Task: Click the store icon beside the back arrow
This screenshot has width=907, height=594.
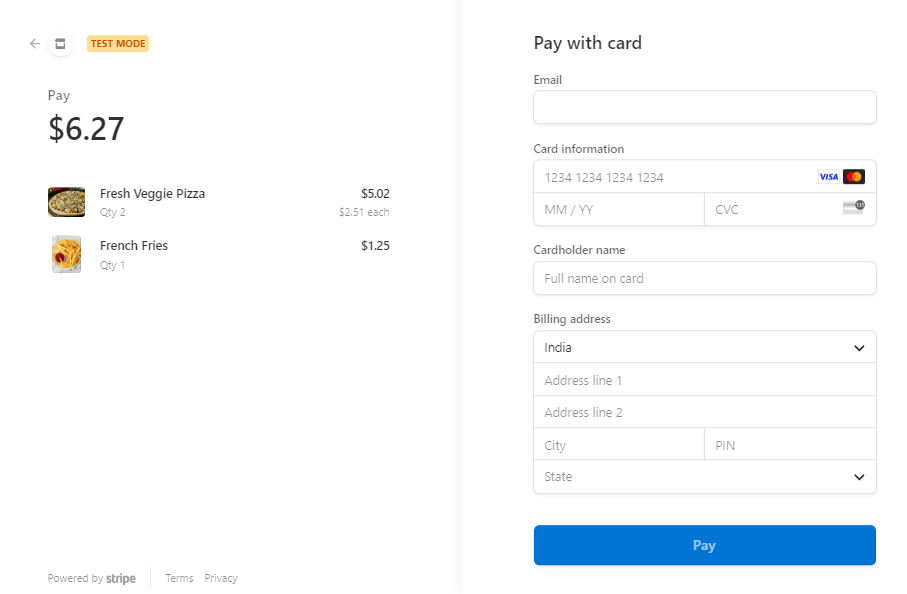Action: point(60,44)
